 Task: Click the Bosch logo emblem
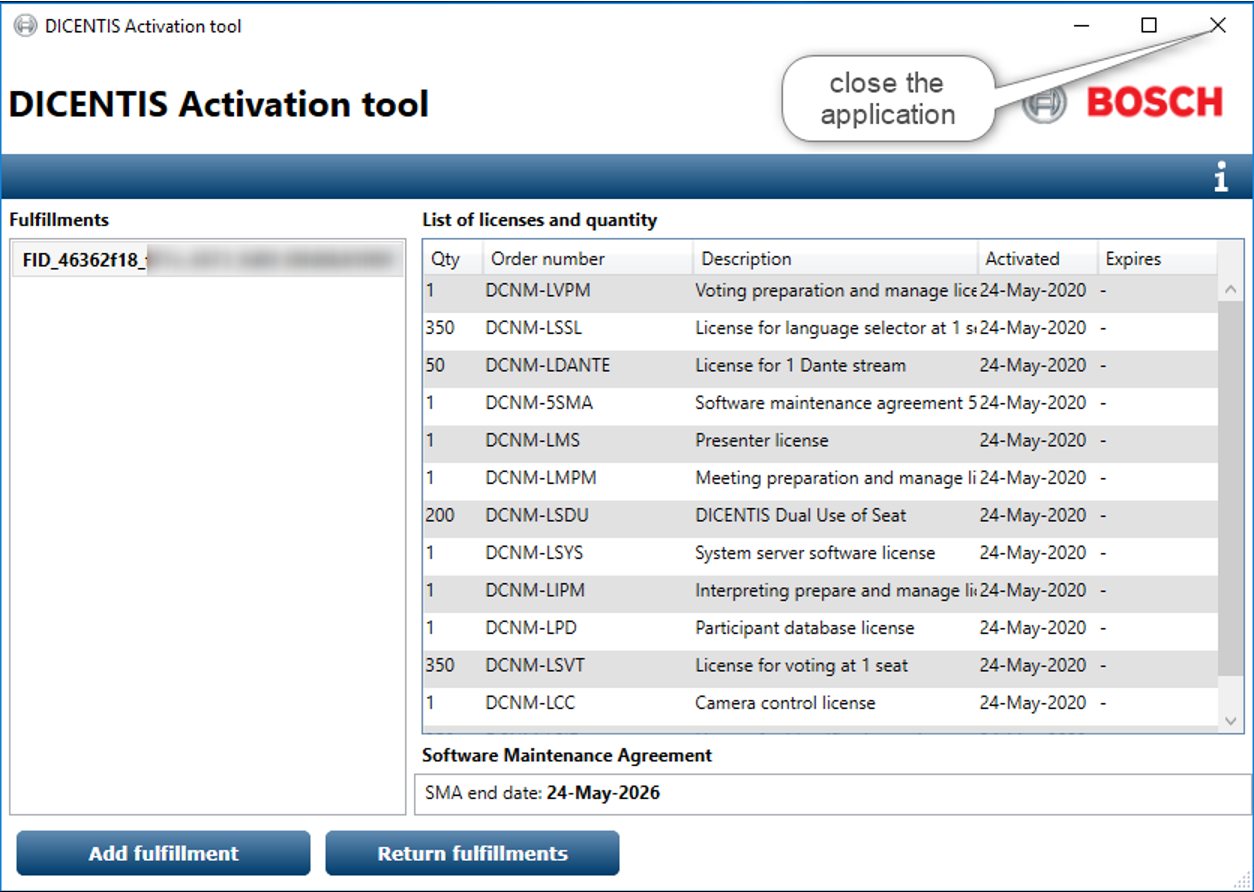(1043, 104)
